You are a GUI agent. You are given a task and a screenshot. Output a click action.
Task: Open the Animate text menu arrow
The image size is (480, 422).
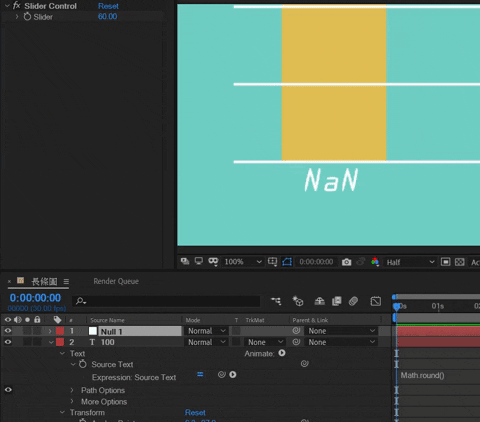[282, 353]
